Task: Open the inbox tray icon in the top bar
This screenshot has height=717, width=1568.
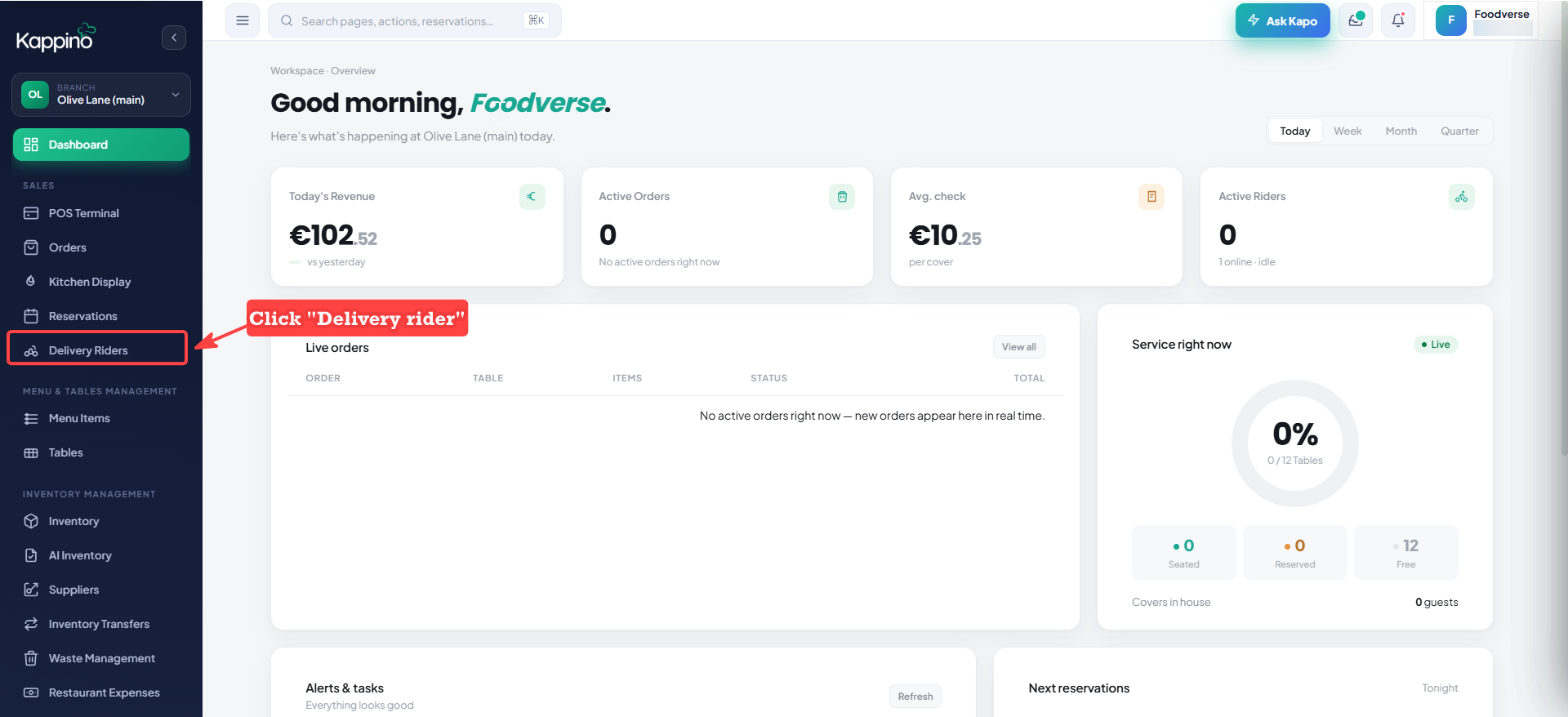Action: (x=1356, y=20)
